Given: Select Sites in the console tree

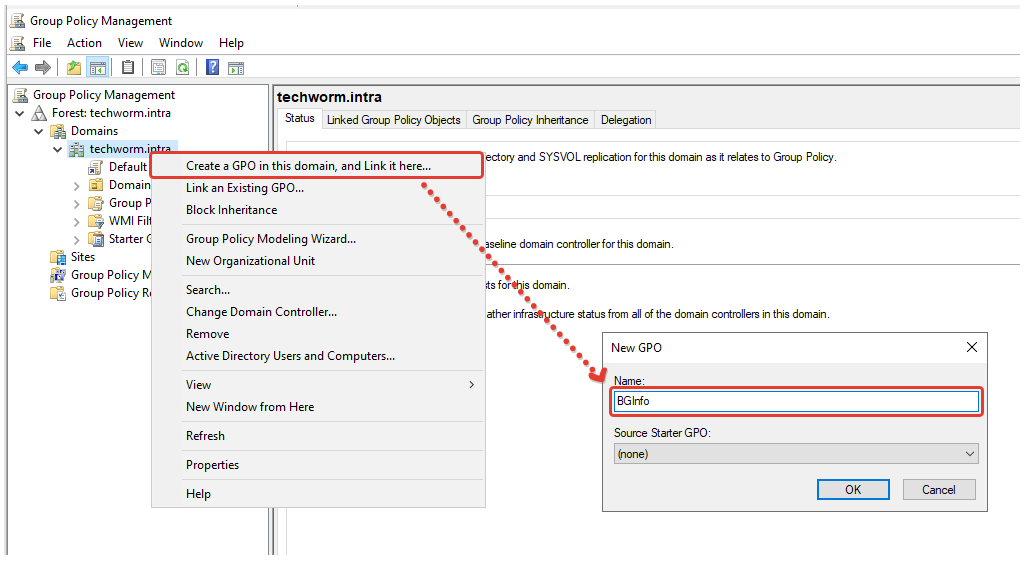Looking at the screenshot, I should pos(83,257).
